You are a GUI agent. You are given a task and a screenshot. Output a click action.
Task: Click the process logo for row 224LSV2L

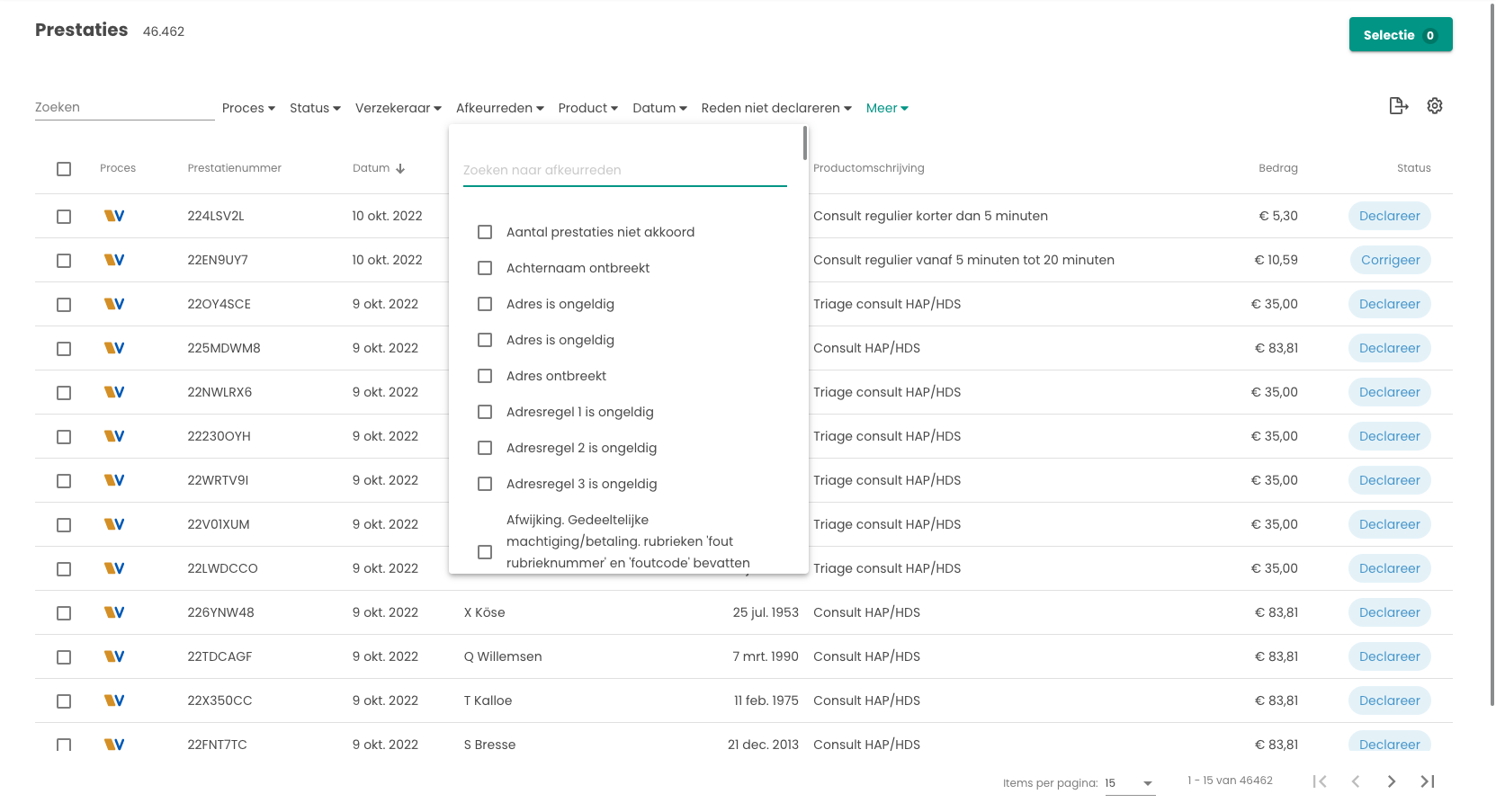pos(114,216)
